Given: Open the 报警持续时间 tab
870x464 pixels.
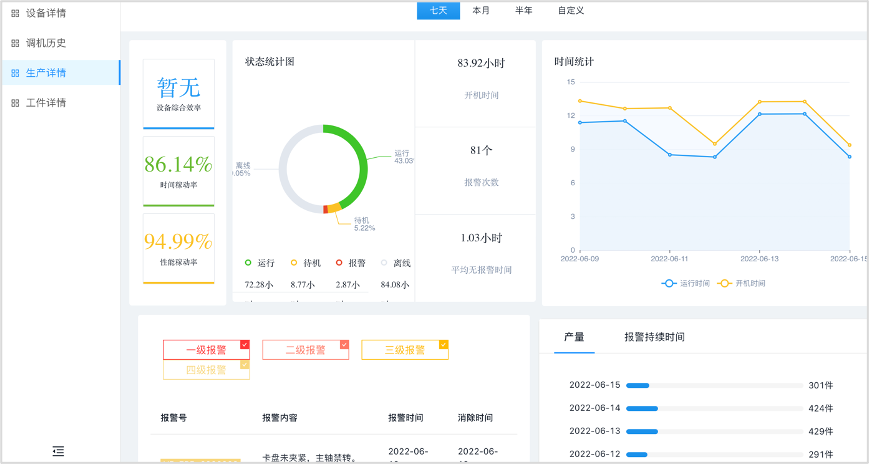Looking at the screenshot, I should coord(654,337).
